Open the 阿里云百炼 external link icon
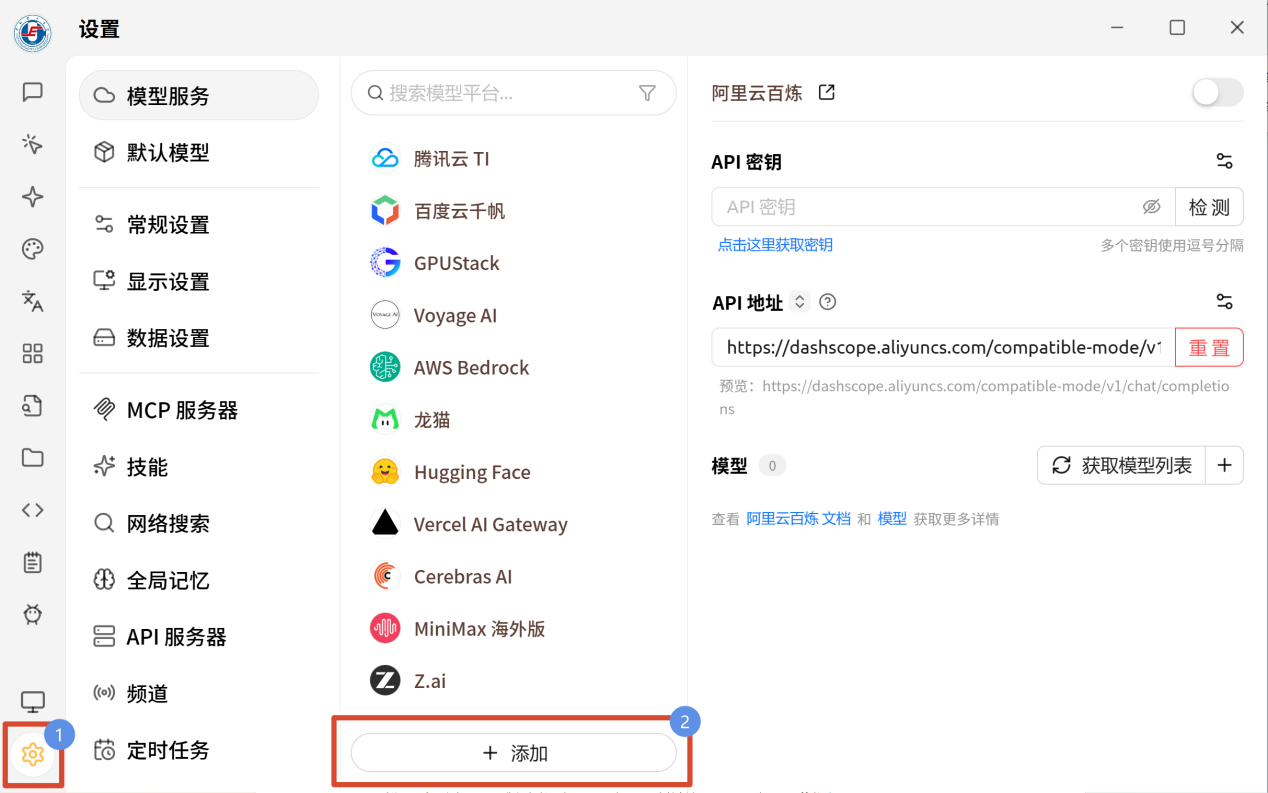1268x793 pixels. (x=827, y=92)
